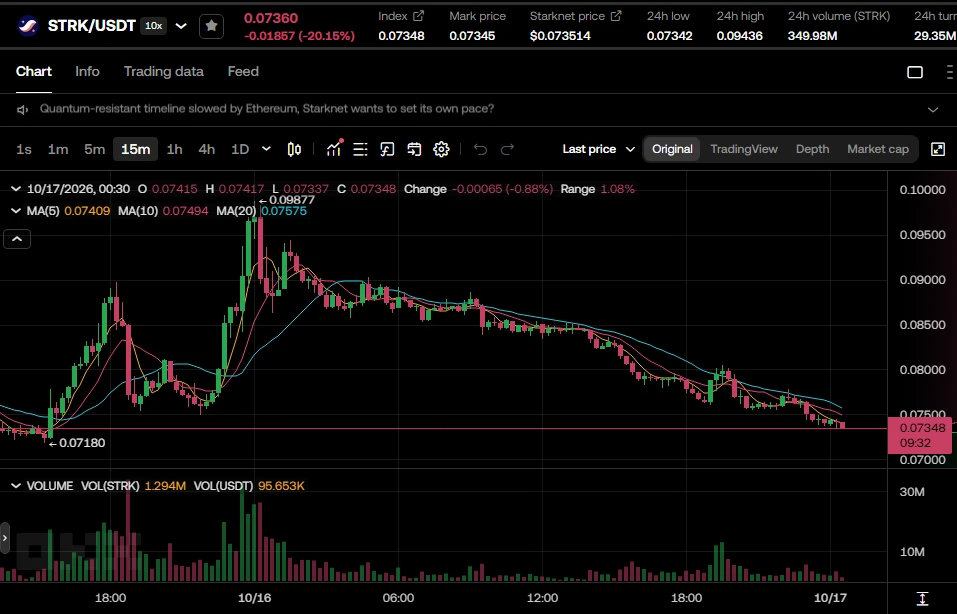Switch to the Info tab
The width and height of the screenshot is (957, 614).
click(x=87, y=71)
